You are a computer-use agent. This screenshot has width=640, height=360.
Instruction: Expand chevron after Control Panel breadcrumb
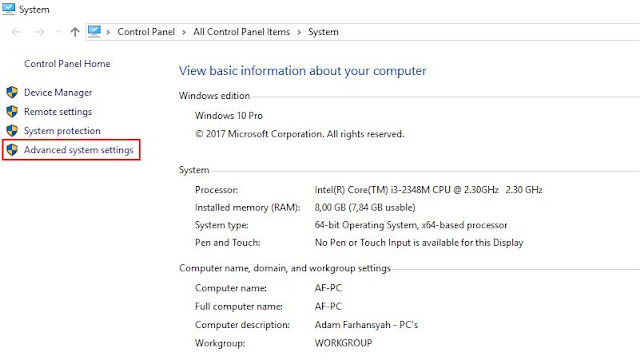184,32
